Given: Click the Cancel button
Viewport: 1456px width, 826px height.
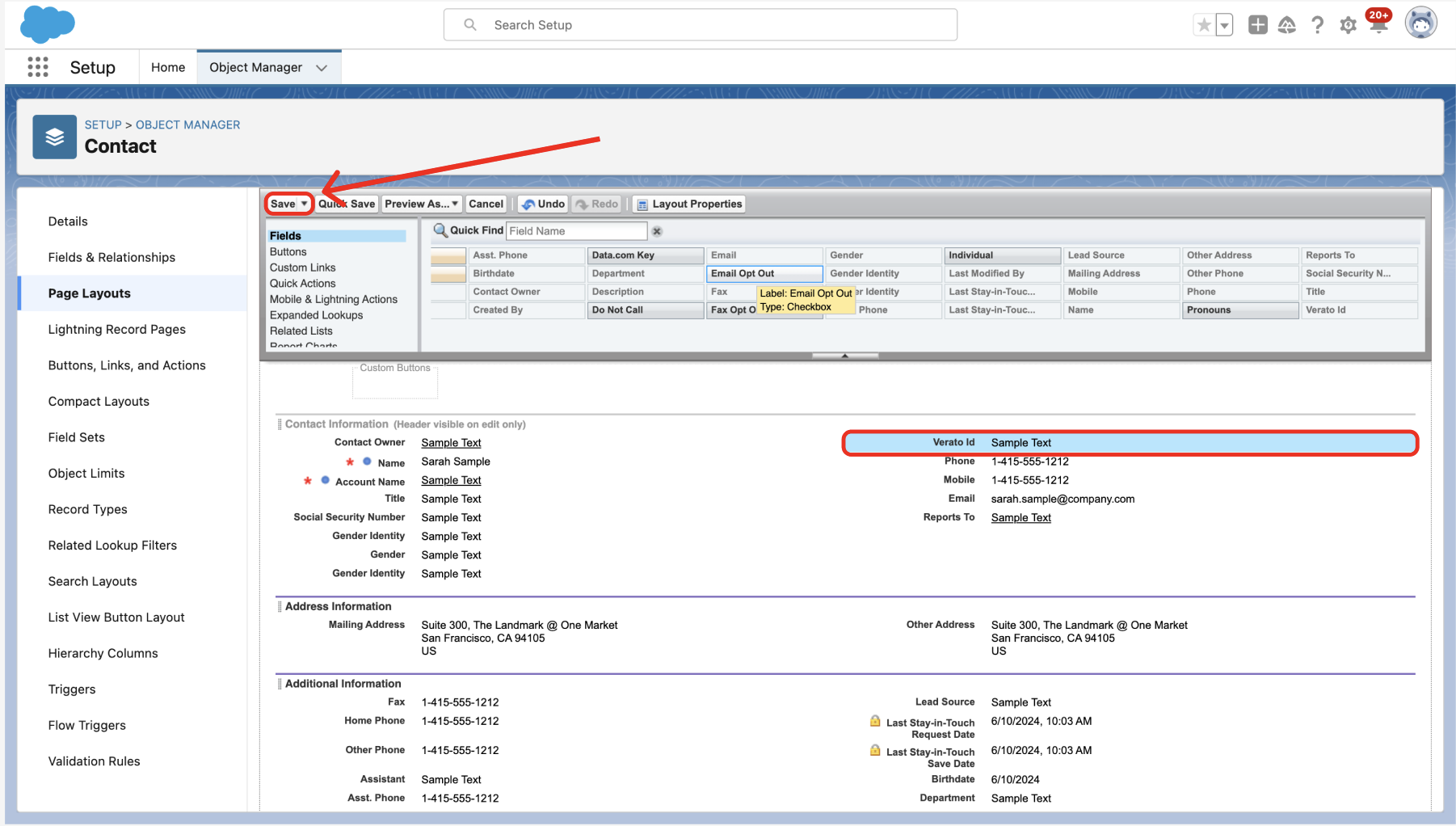Looking at the screenshot, I should (x=486, y=204).
